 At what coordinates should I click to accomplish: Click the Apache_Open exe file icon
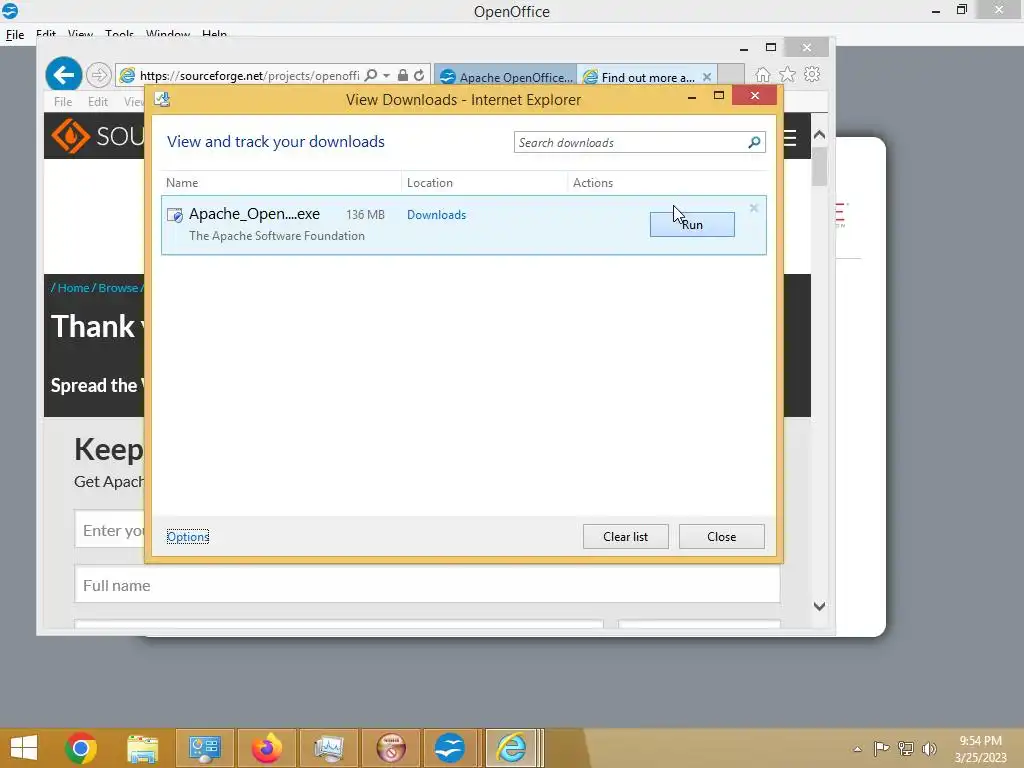174,215
